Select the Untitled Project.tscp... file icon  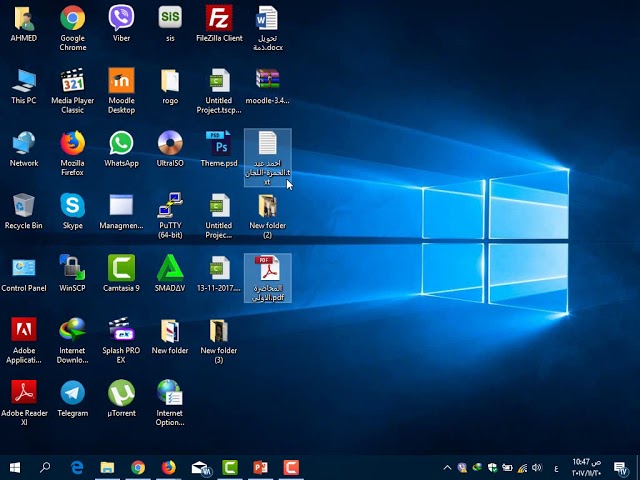click(x=219, y=91)
